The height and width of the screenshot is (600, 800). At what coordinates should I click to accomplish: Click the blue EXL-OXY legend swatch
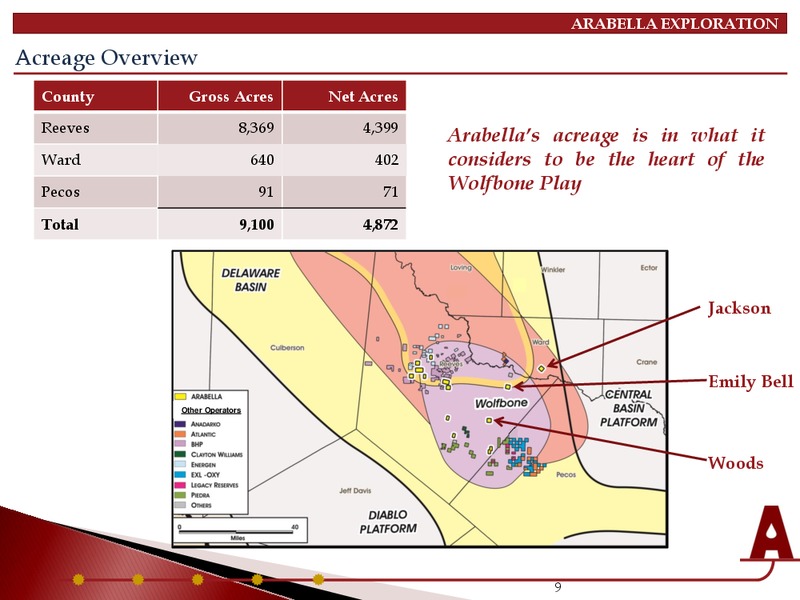[x=180, y=474]
